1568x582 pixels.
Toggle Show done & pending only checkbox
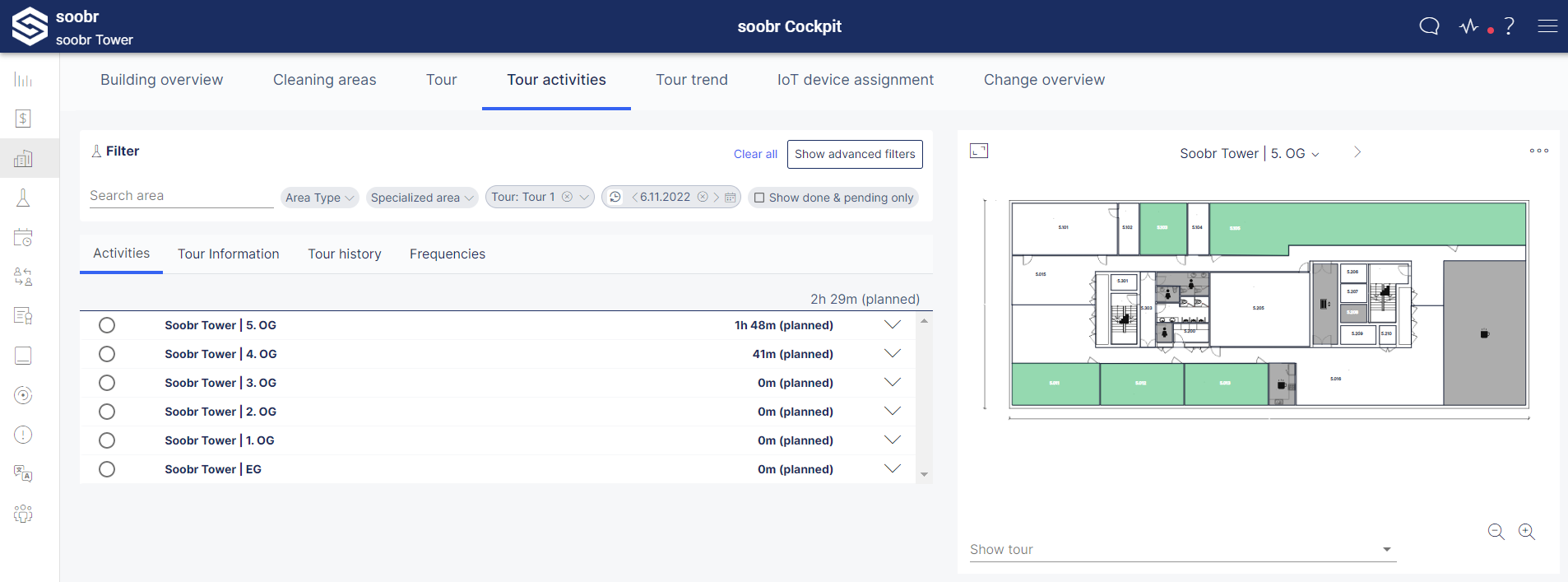pos(759,198)
